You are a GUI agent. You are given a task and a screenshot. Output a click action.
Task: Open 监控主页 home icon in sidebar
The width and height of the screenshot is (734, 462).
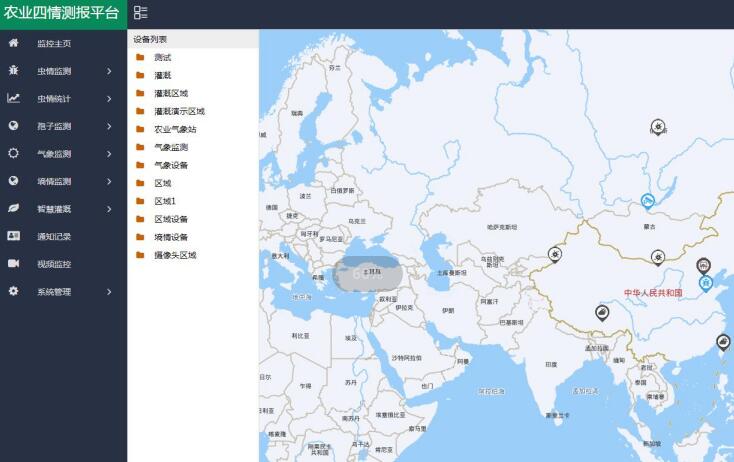[x=13, y=43]
